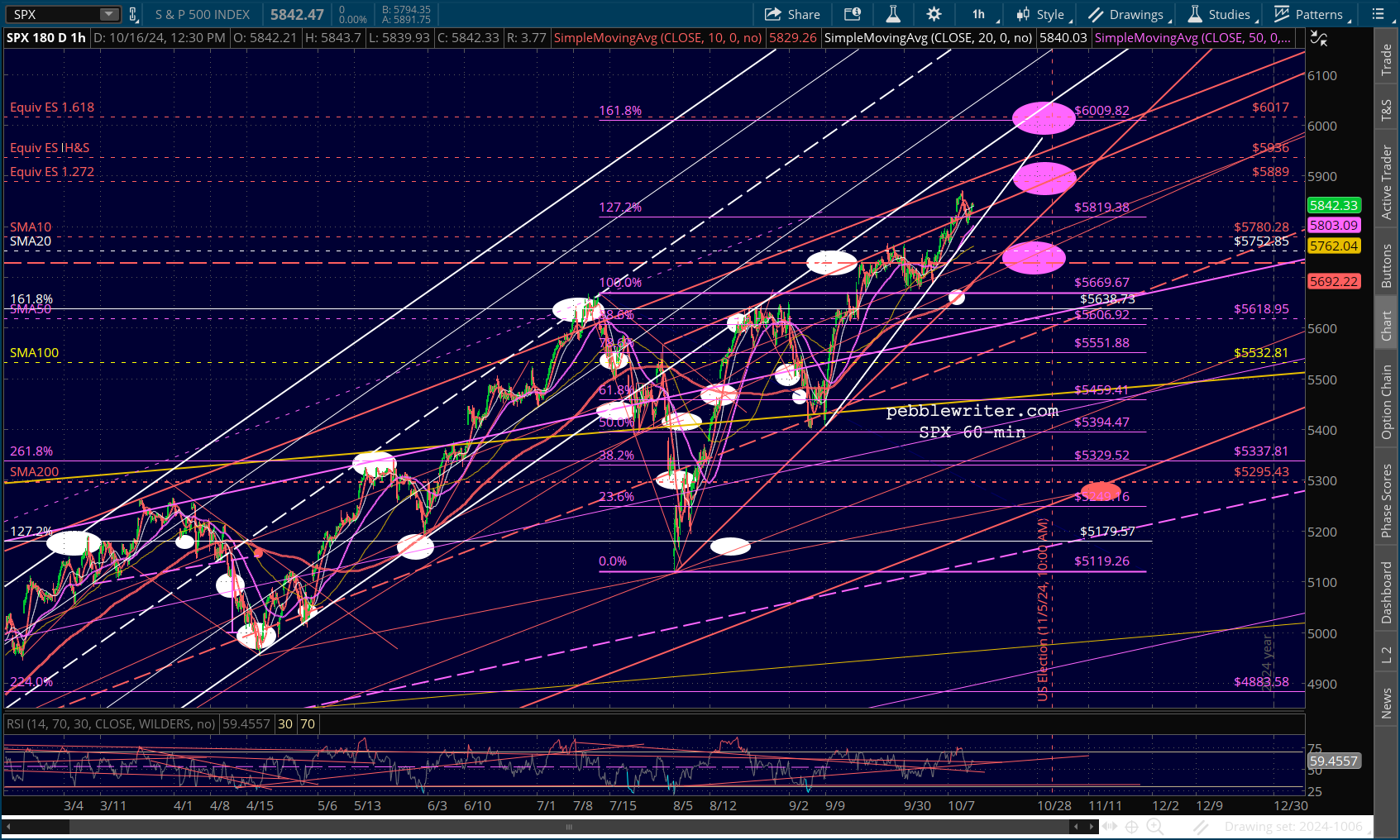Image resolution: width=1400 pixels, height=840 pixels.
Task: Open the Option Chain tab
Action: 1387,402
